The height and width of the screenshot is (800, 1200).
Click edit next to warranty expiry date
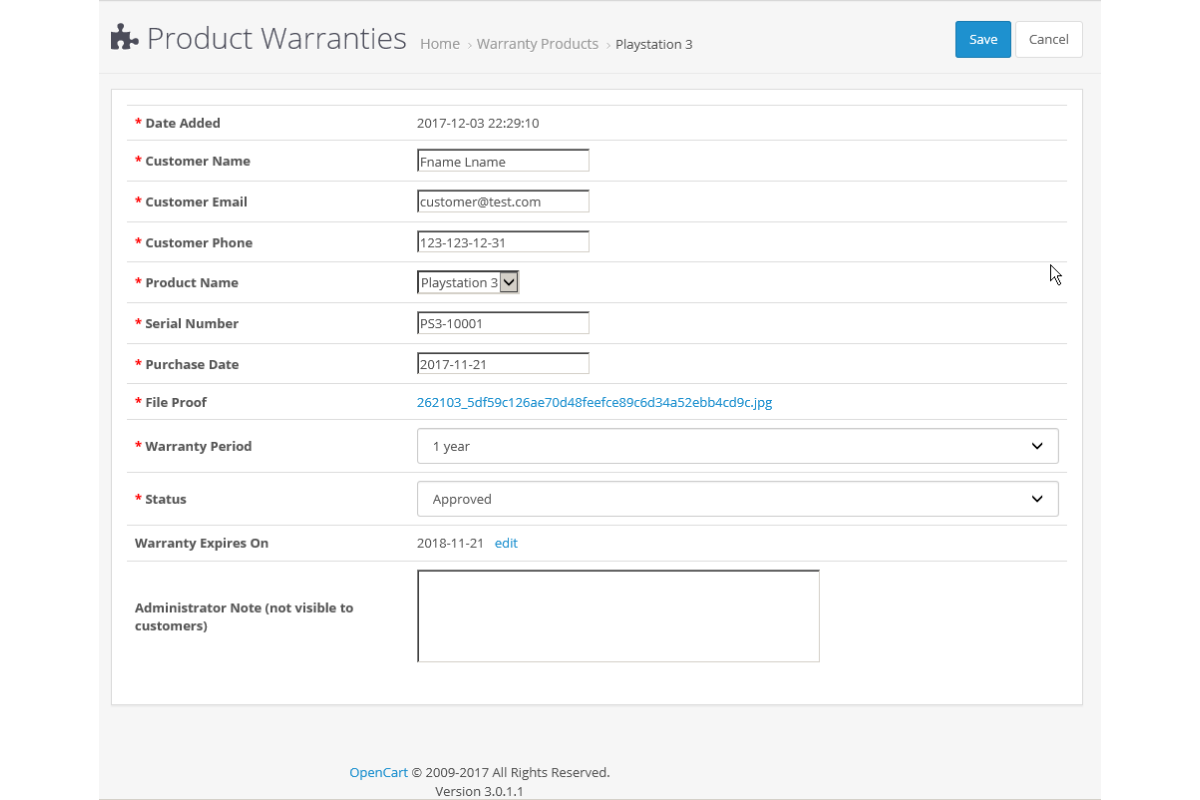point(506,543)
